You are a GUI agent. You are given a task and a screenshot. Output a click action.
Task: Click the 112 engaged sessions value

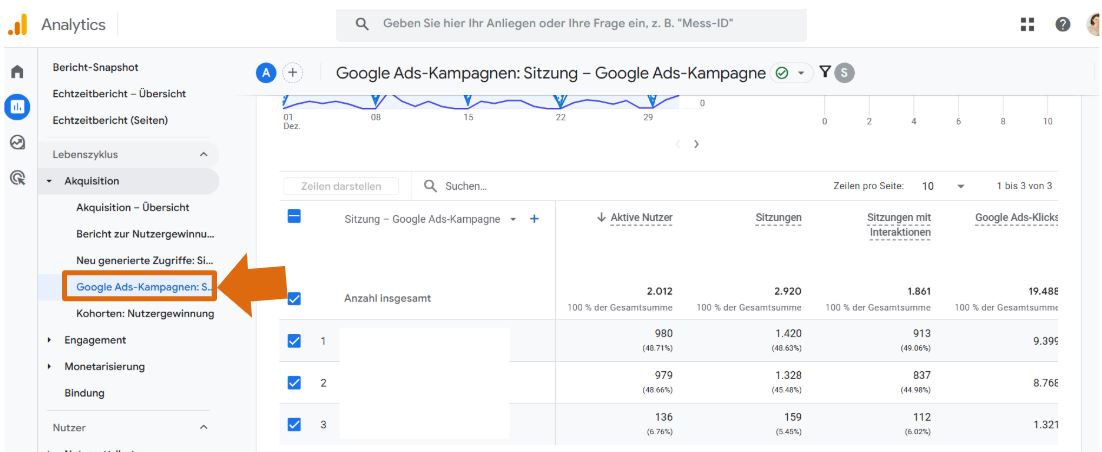[921, 418]
